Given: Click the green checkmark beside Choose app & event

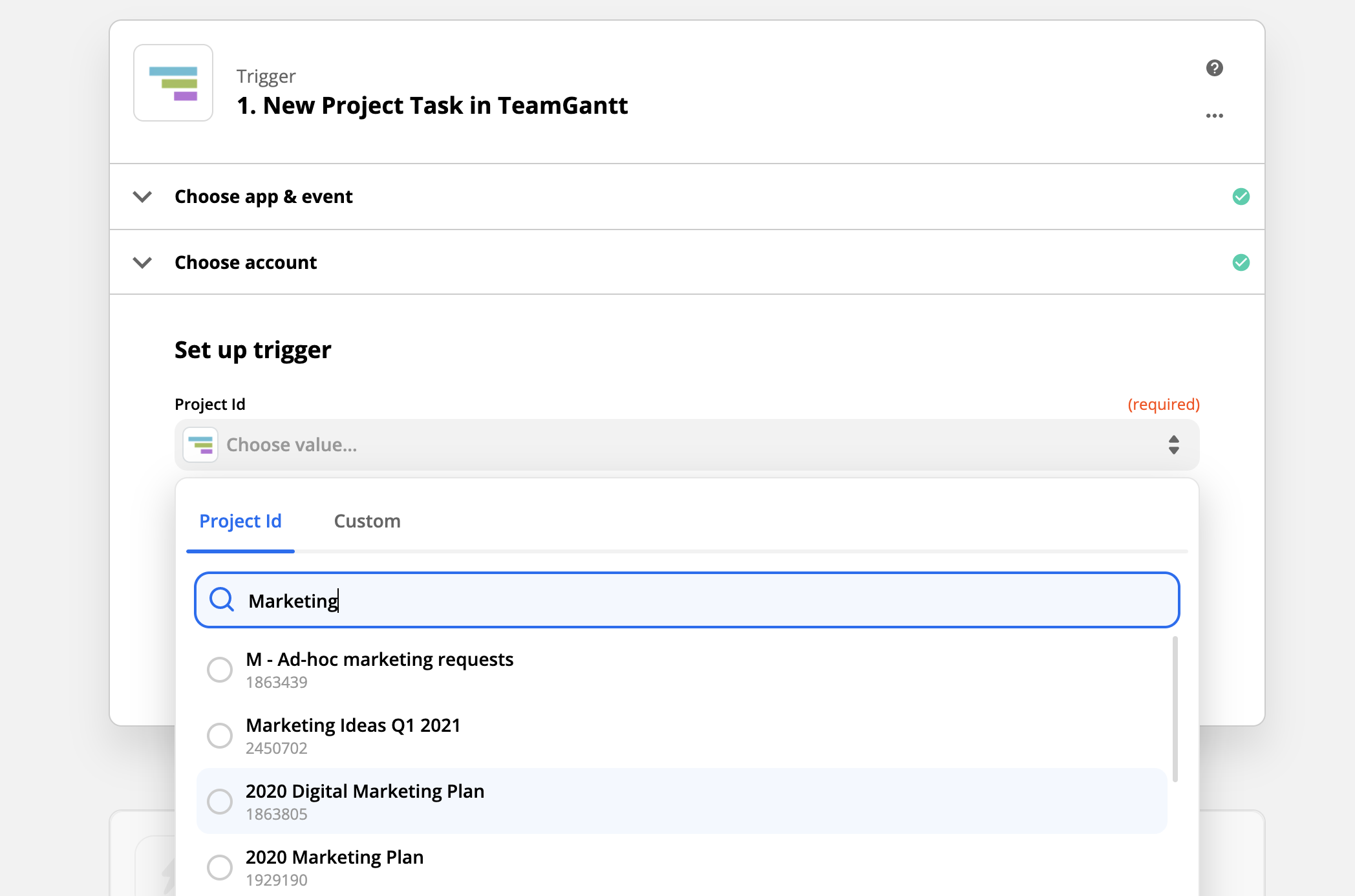Looking at the screenshot, I should (1241, 197).
